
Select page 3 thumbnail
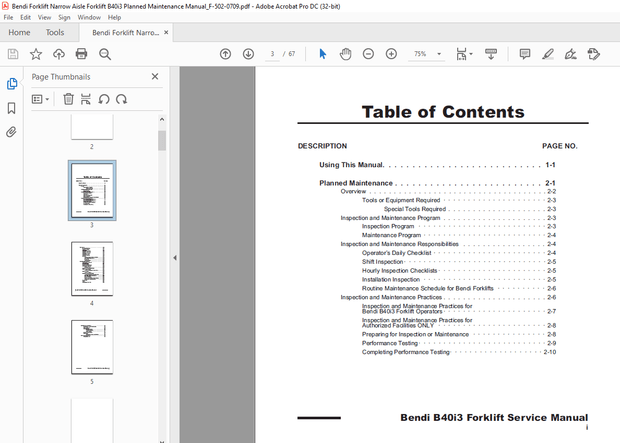(92, 190)
